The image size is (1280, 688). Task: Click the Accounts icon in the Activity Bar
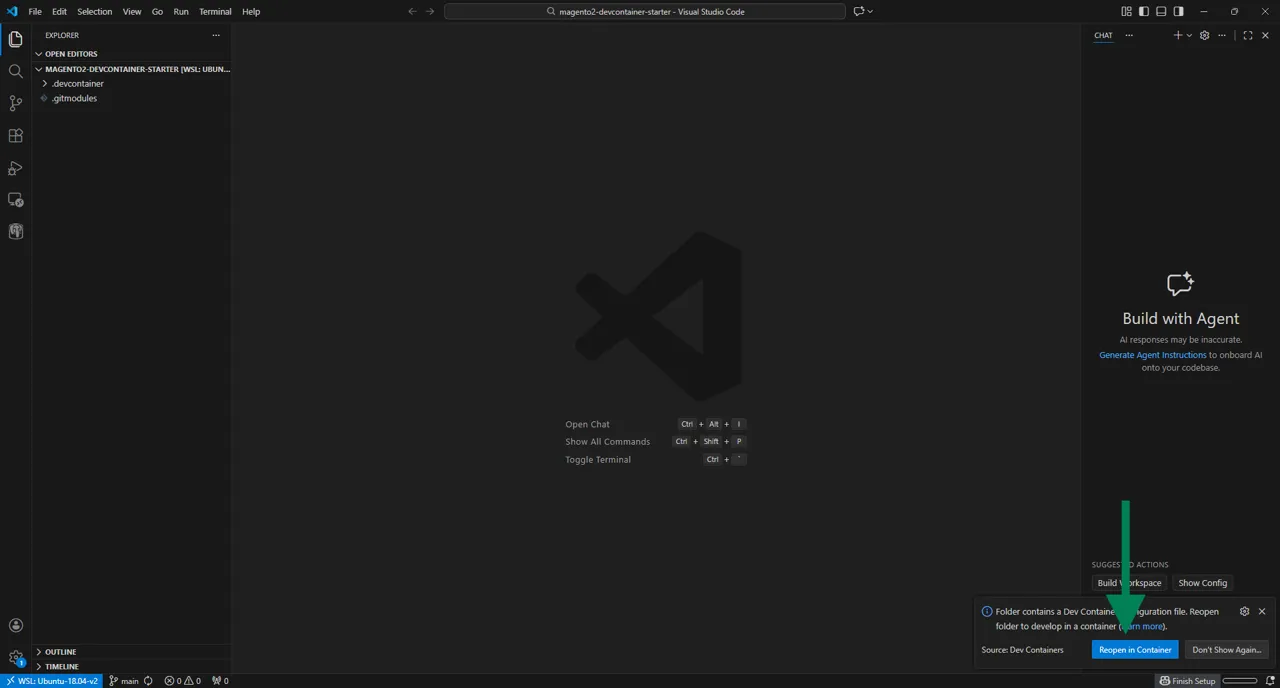pos(15,625)
